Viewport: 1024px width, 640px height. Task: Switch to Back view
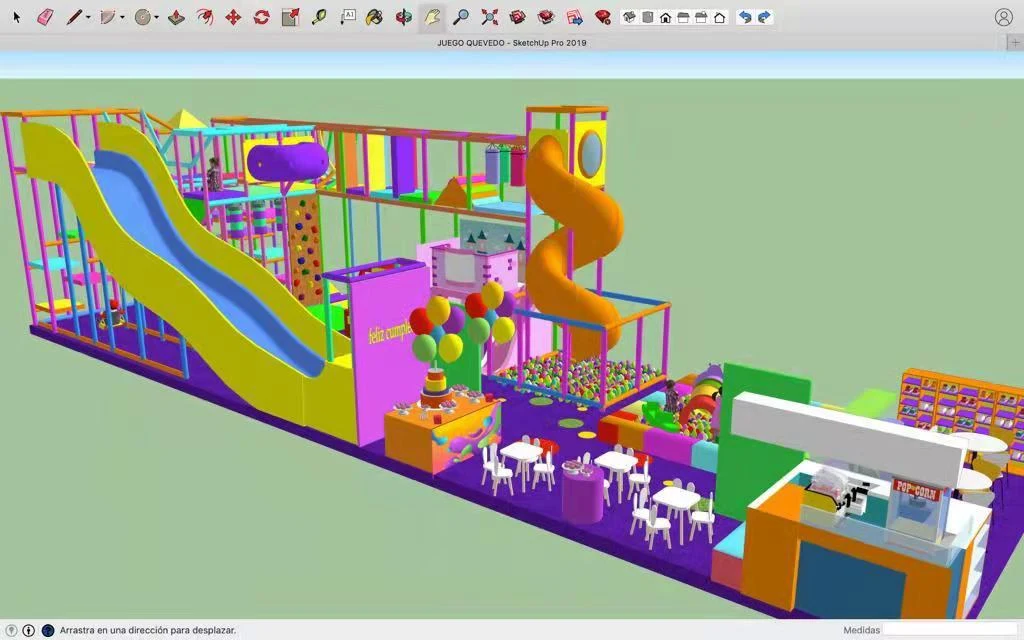701,18
